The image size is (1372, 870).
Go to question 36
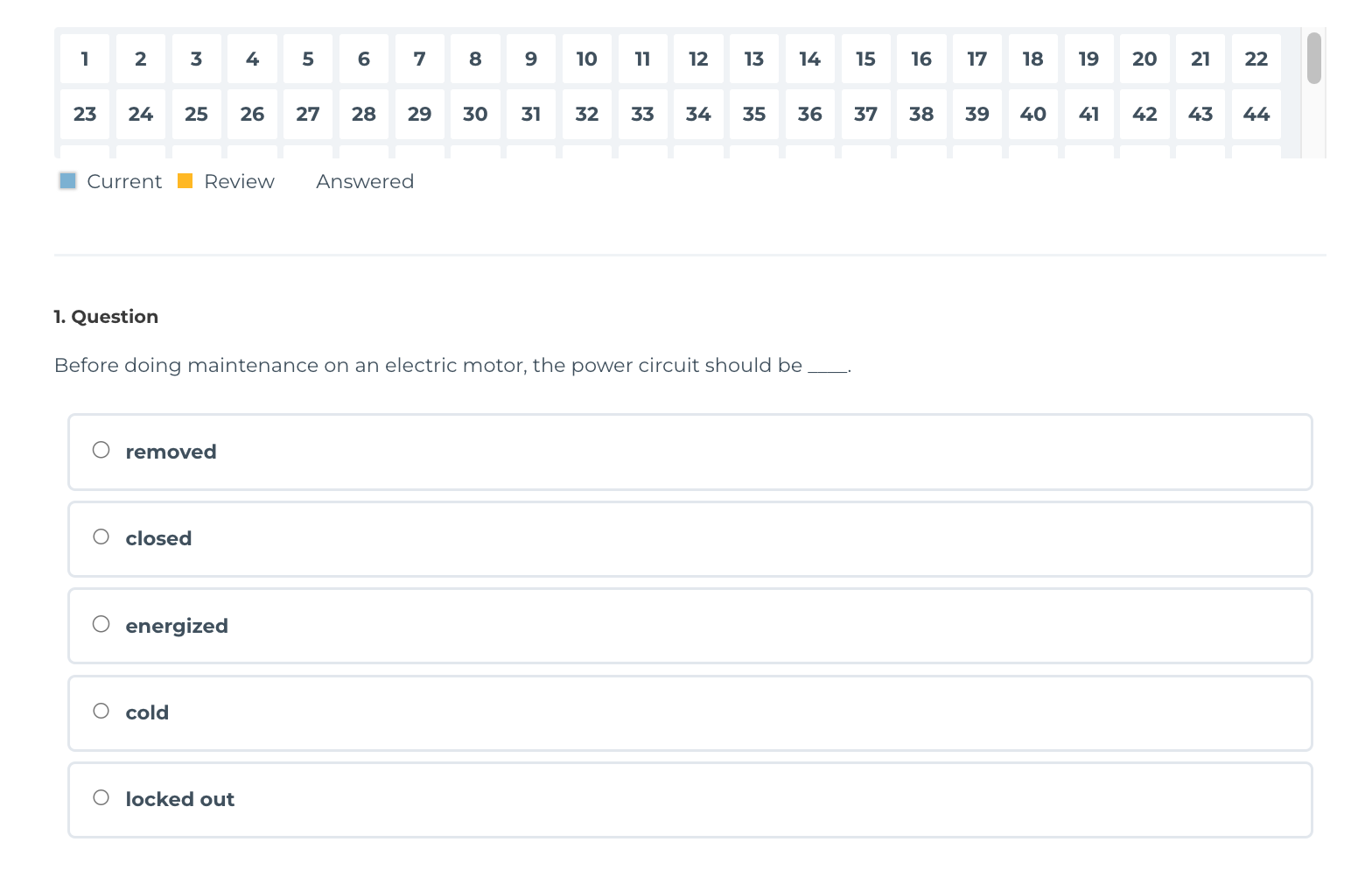pos(809,114)
